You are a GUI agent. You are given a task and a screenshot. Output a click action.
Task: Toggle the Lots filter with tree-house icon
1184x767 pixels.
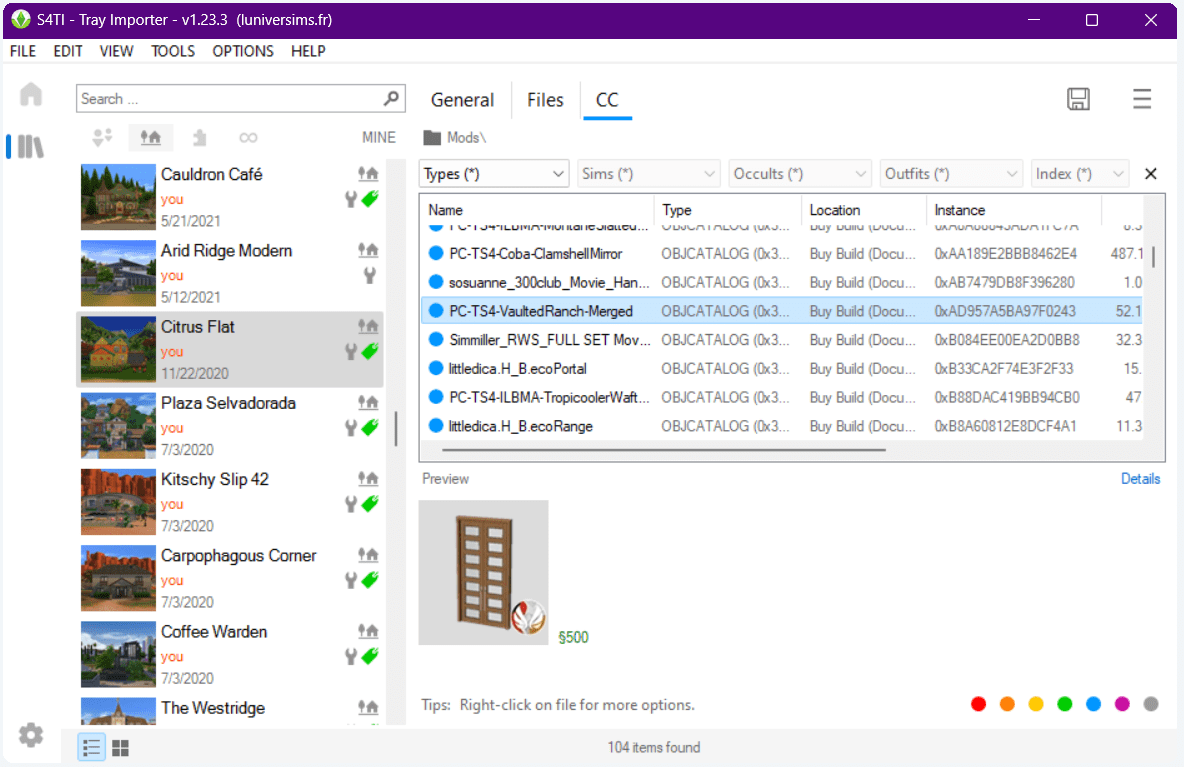pos(150,138)
